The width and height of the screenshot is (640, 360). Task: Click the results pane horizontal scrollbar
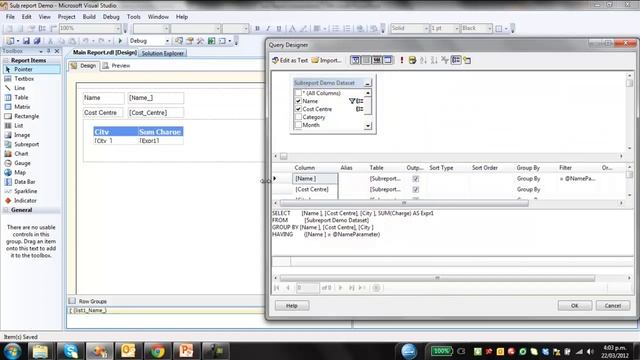[437, 278]
